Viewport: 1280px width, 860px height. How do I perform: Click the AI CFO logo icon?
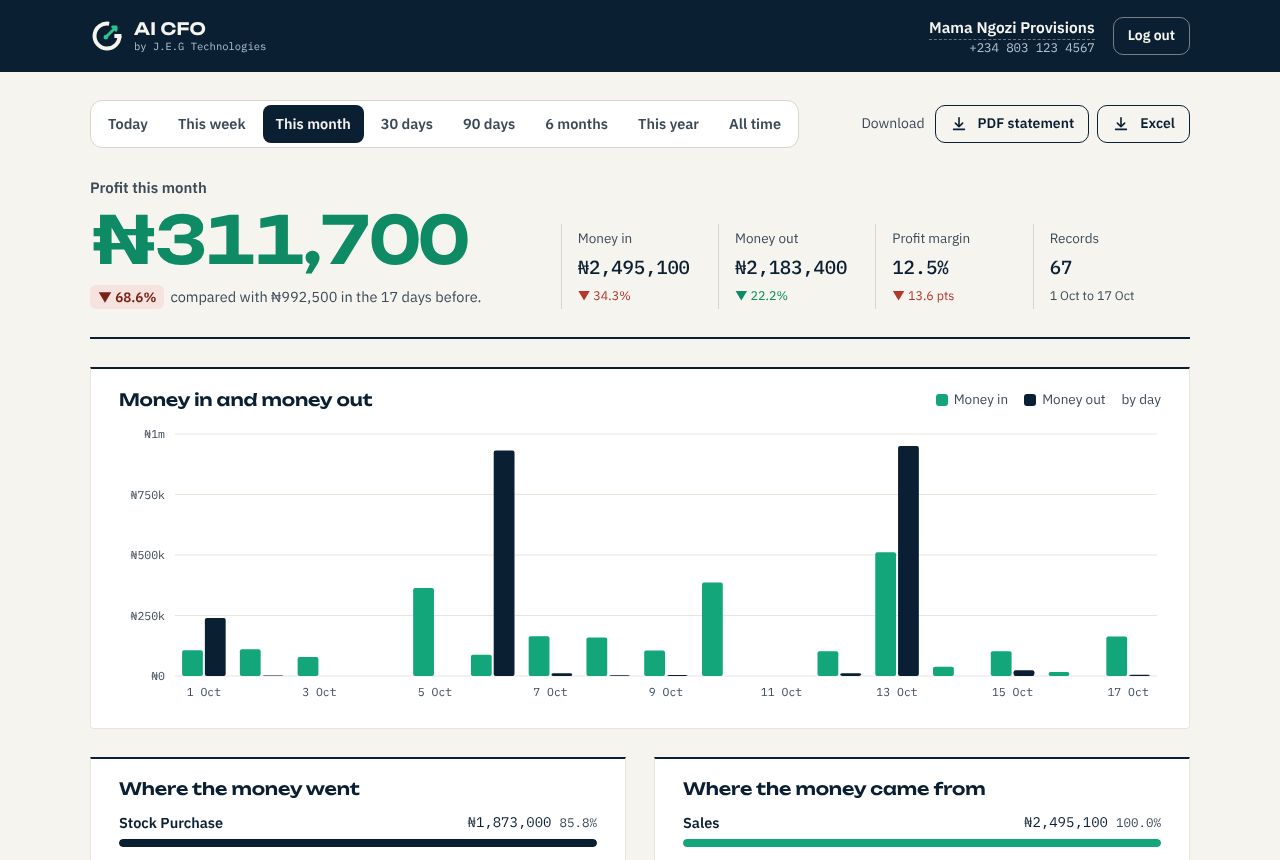point(107,36)
